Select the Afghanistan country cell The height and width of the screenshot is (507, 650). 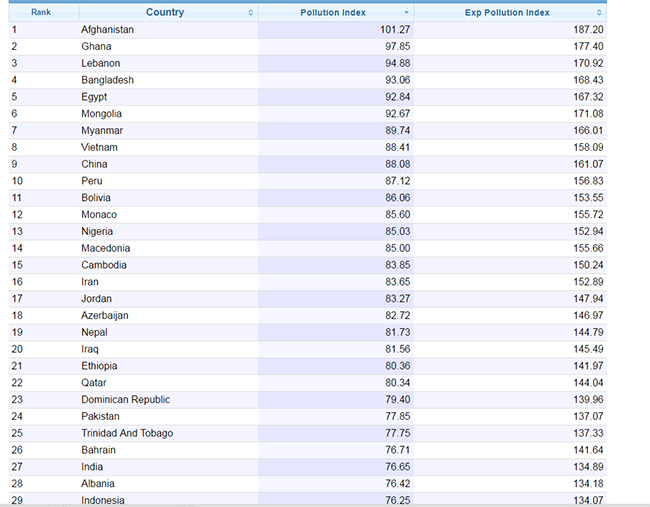[108, 30]
